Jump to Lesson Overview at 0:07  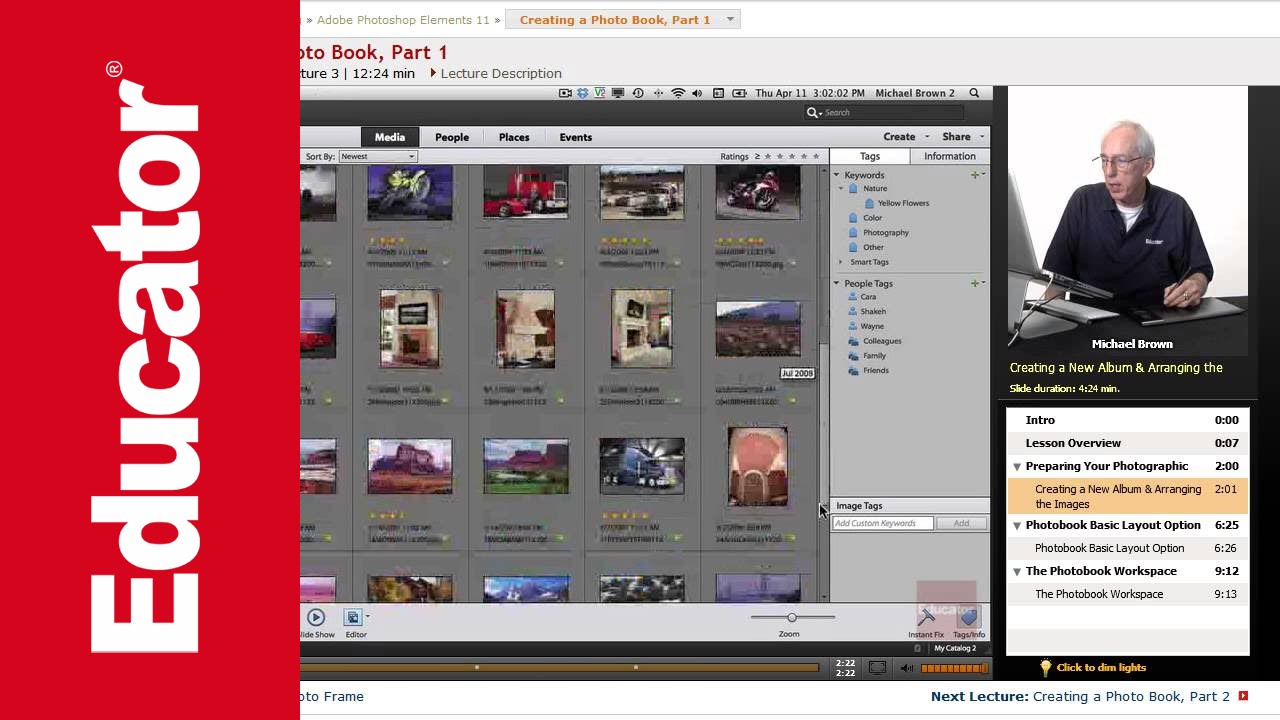click(1127, 443)
